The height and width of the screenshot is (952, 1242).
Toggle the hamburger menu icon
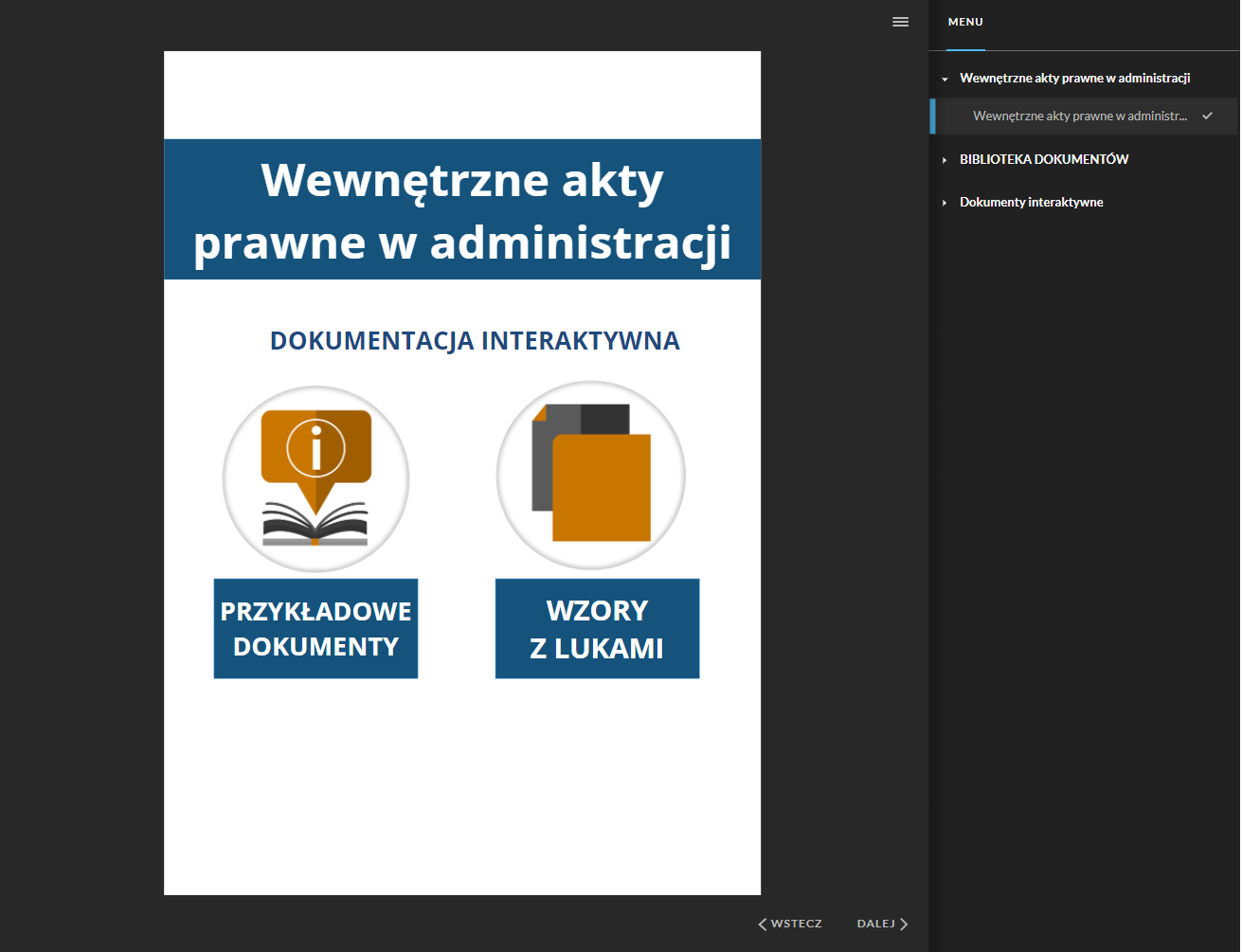point(901,22)
